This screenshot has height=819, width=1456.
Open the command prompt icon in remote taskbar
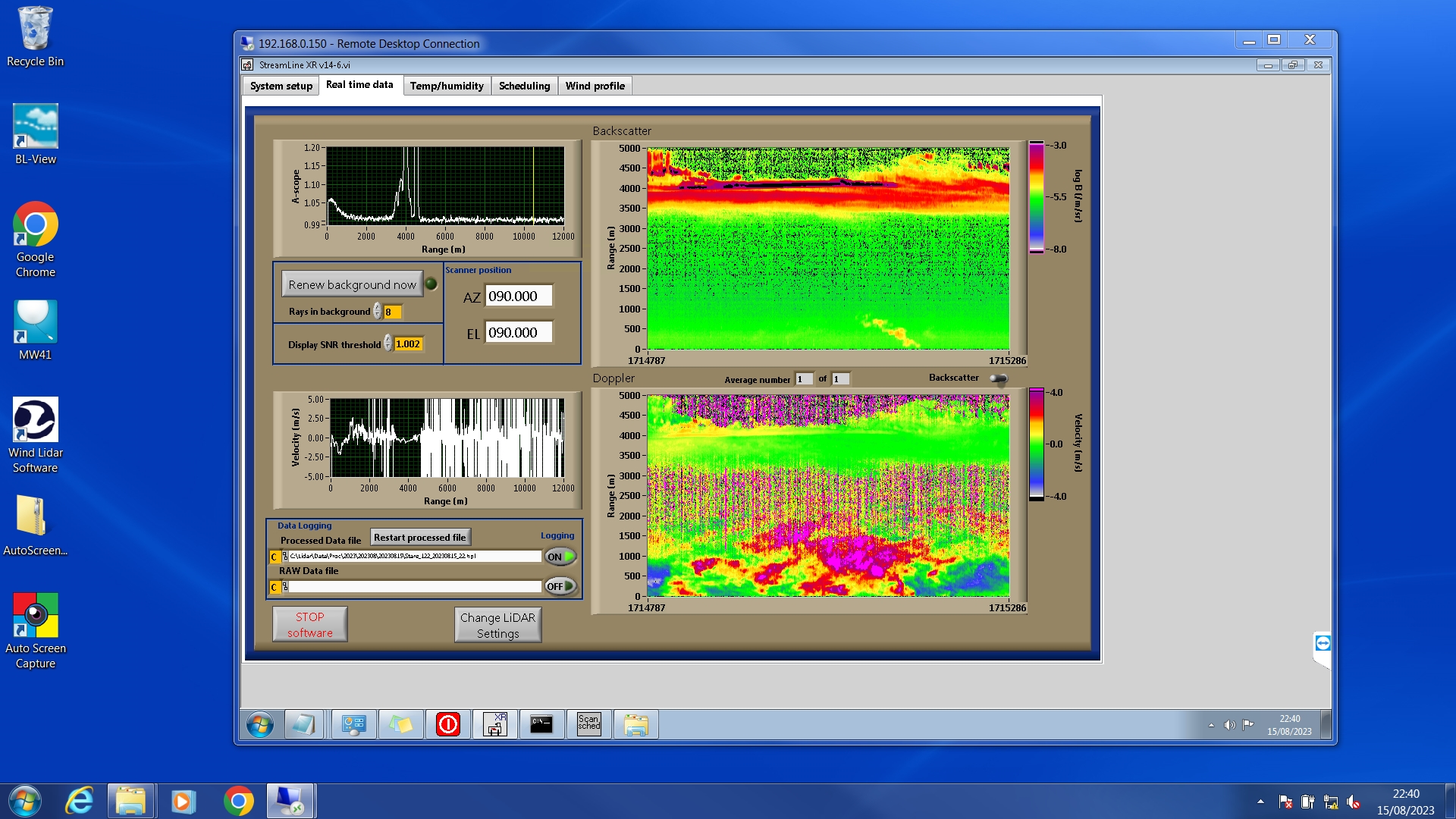coord(541,724)
